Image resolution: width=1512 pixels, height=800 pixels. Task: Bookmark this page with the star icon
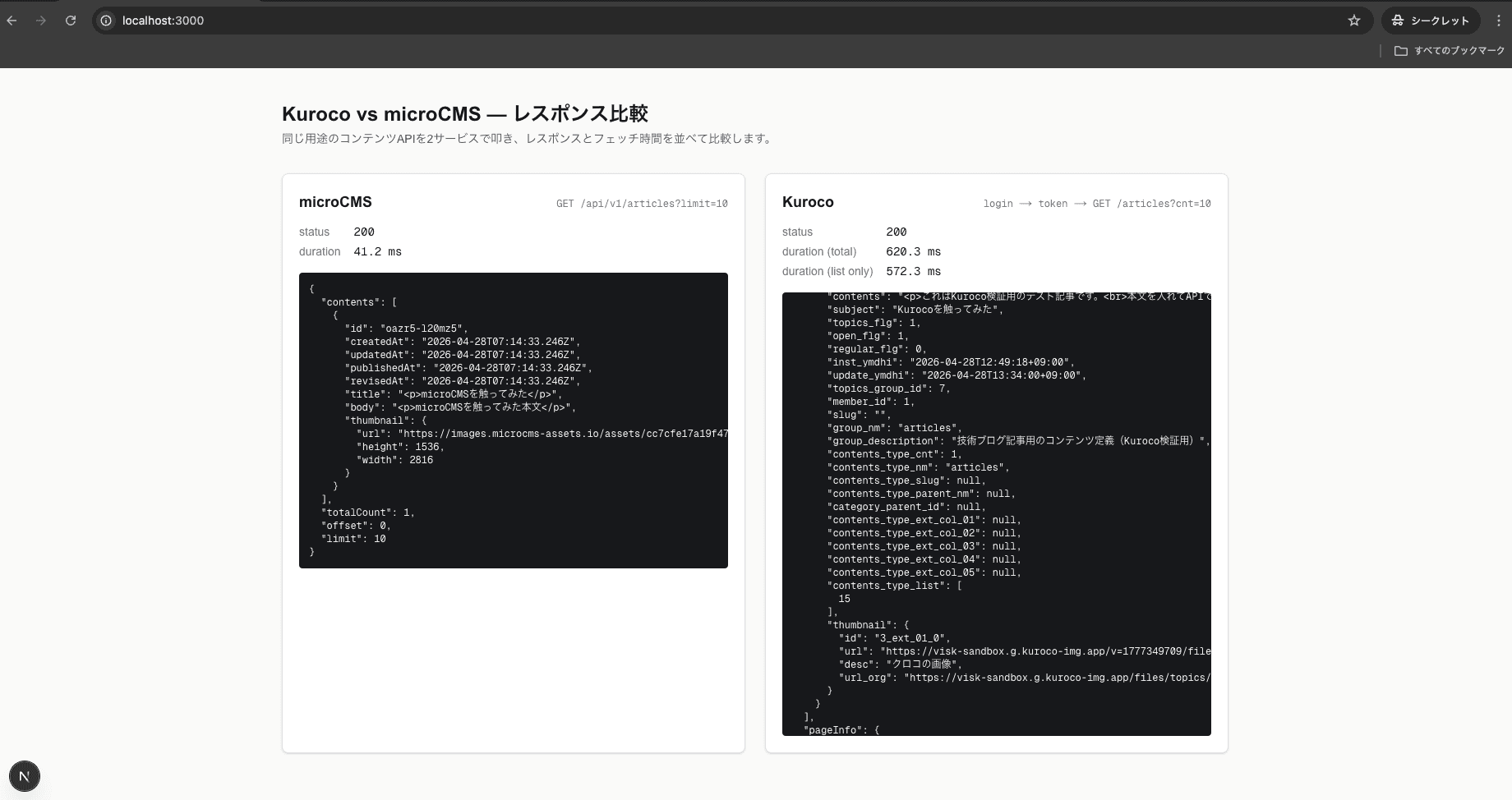coord(1354,21)
